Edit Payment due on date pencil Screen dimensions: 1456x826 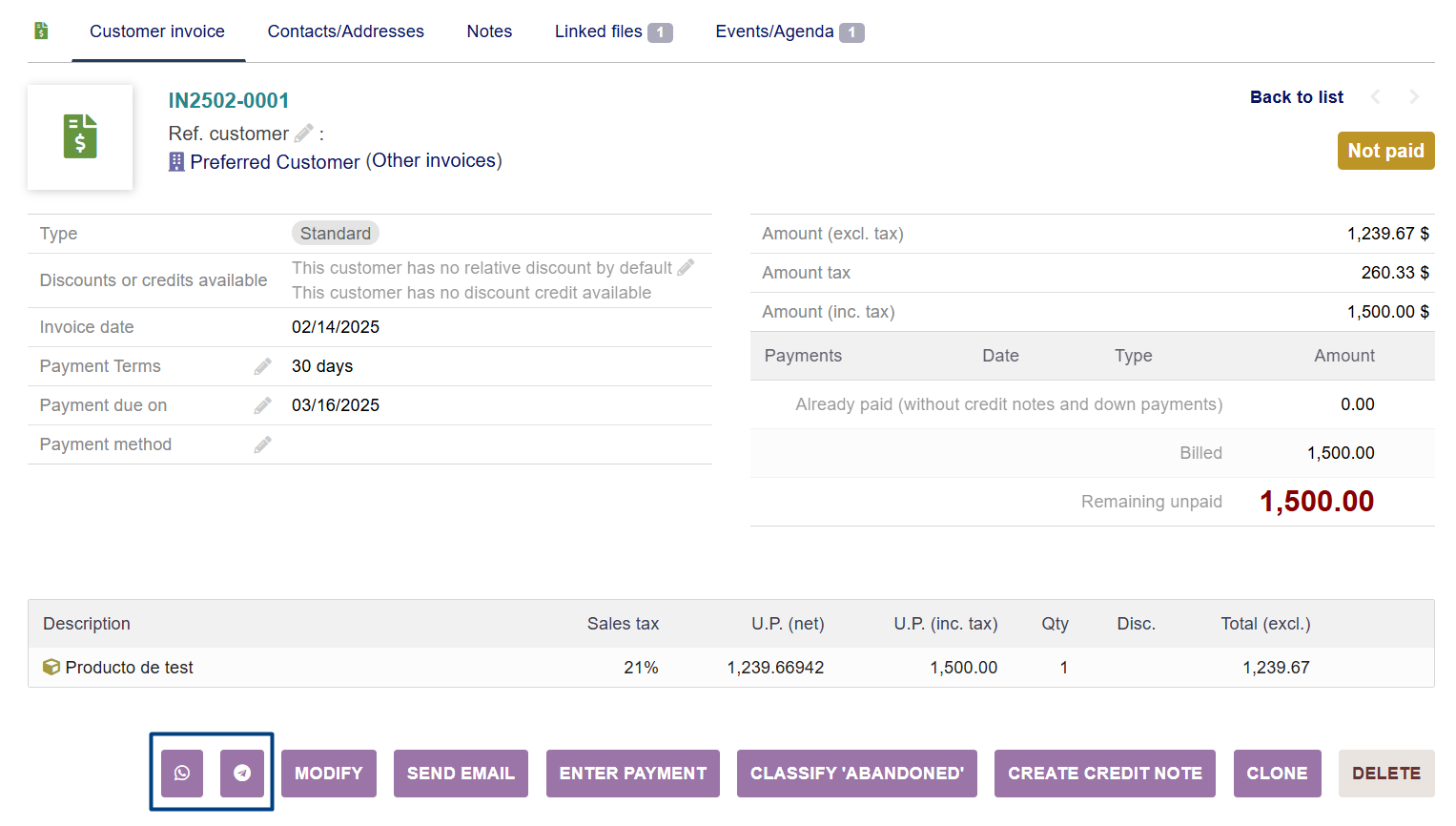(262, 405)
